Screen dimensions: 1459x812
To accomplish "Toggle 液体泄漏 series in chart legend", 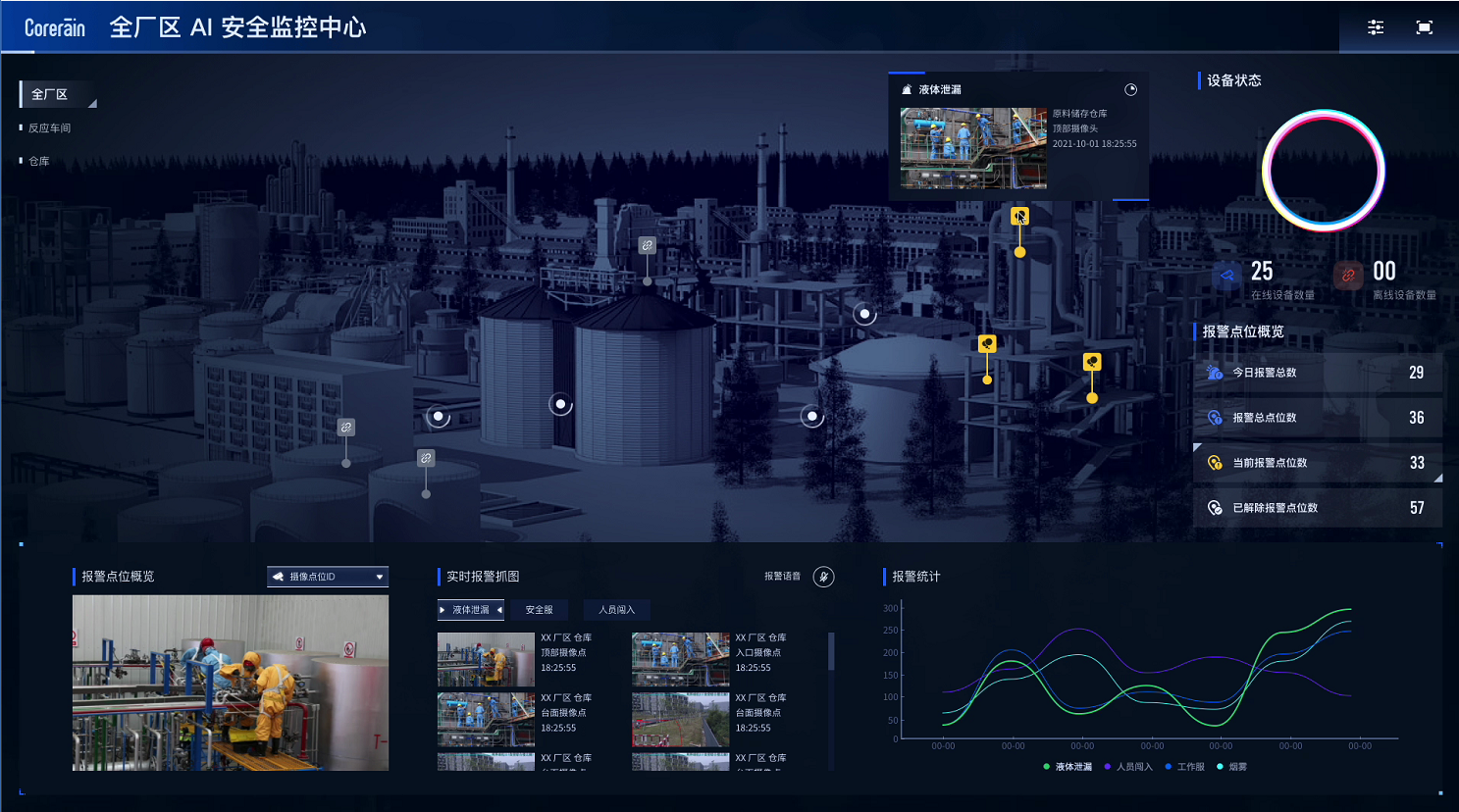I will click(x=1068, y=767).
